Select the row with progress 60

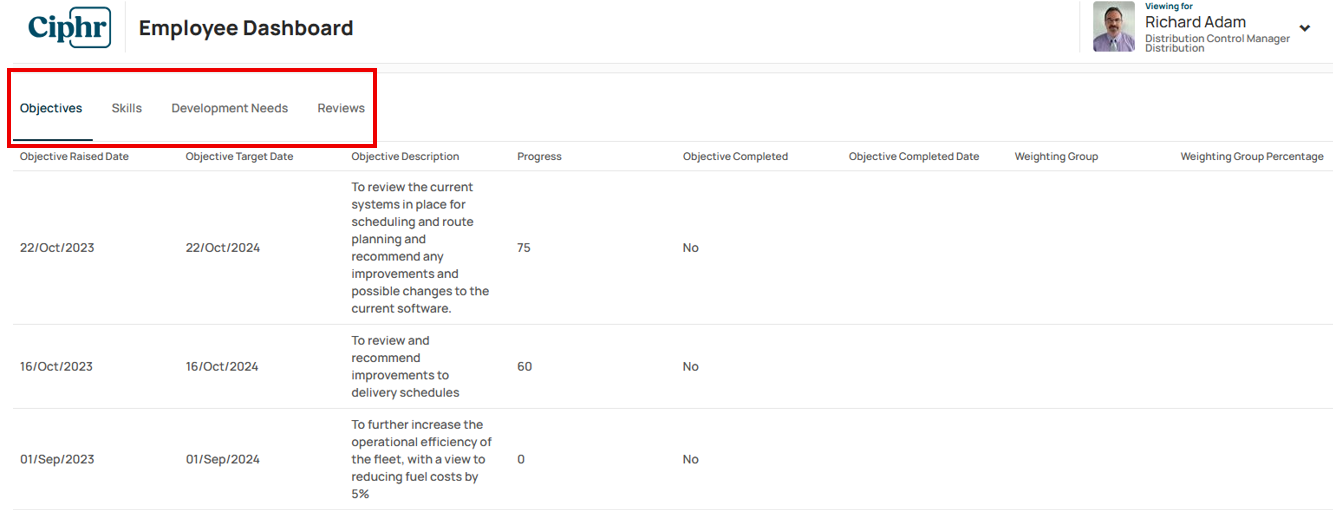pyautogui.click(x=672, y=367)
